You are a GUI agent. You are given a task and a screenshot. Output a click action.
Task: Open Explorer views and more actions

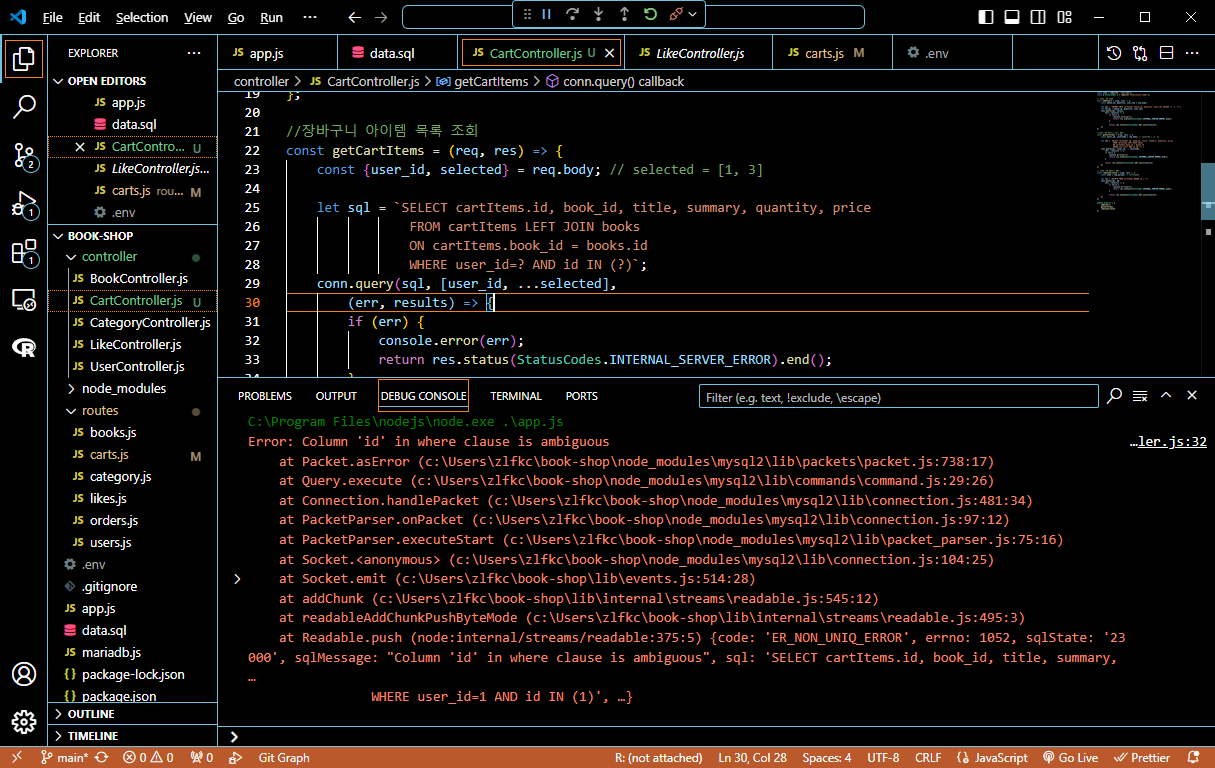tap(194, 53)
